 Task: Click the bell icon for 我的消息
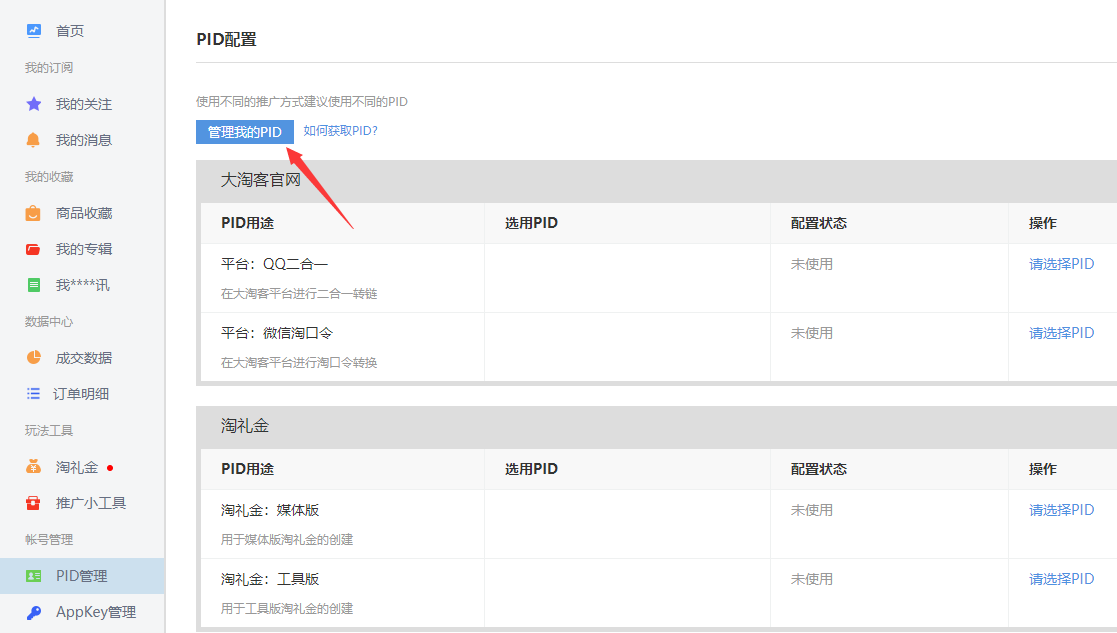(34, 140)
